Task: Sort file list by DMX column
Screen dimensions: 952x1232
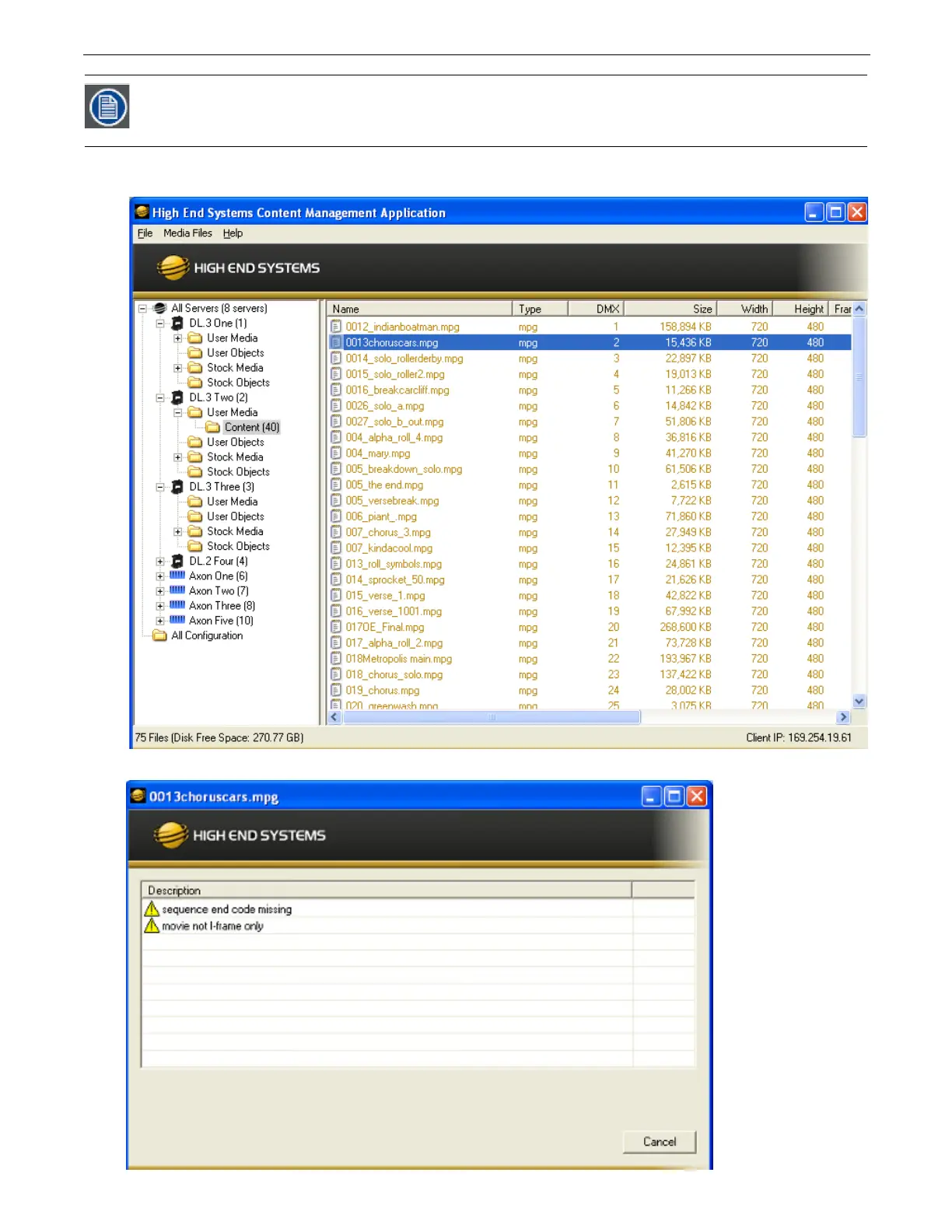Action: click(596, 309)
